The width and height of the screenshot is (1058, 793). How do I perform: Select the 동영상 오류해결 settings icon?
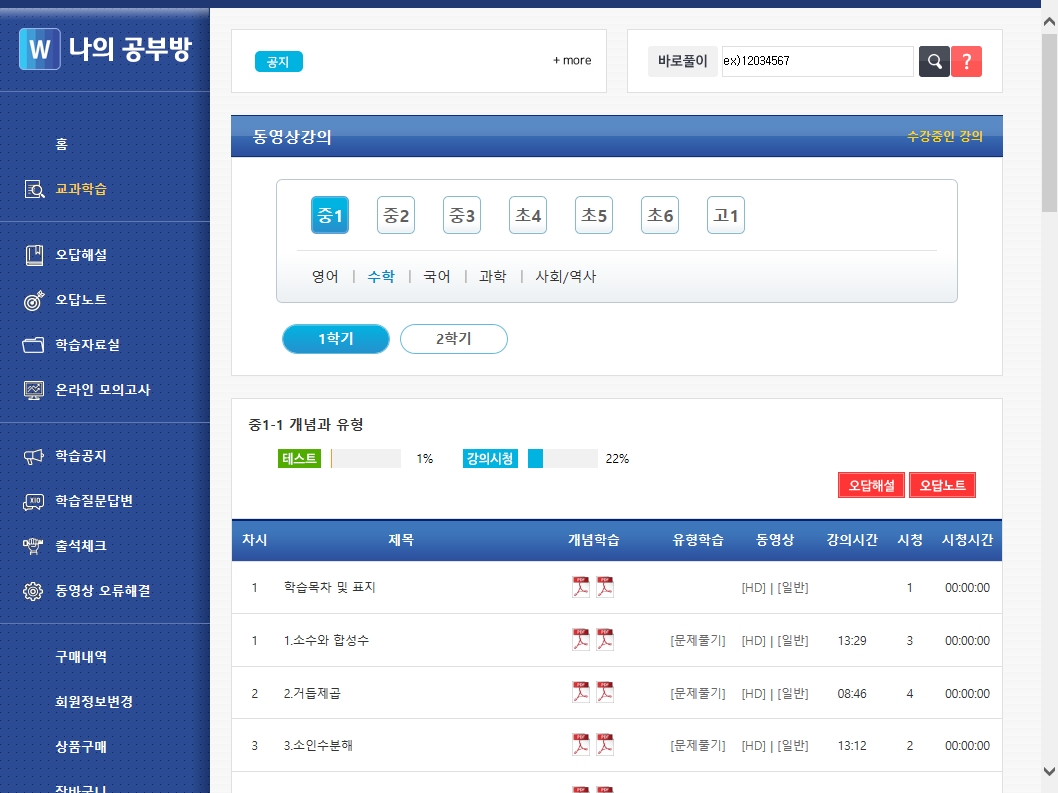[x=35, y=591]
